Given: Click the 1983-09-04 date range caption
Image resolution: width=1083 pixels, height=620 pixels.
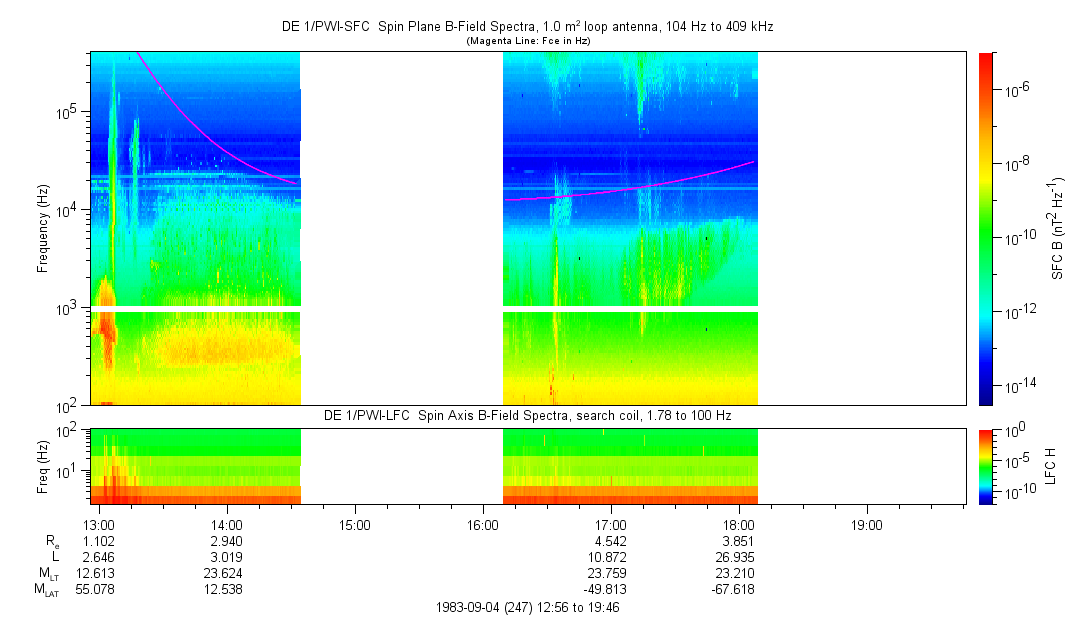Looking at the screenshot, I should 526,607.
